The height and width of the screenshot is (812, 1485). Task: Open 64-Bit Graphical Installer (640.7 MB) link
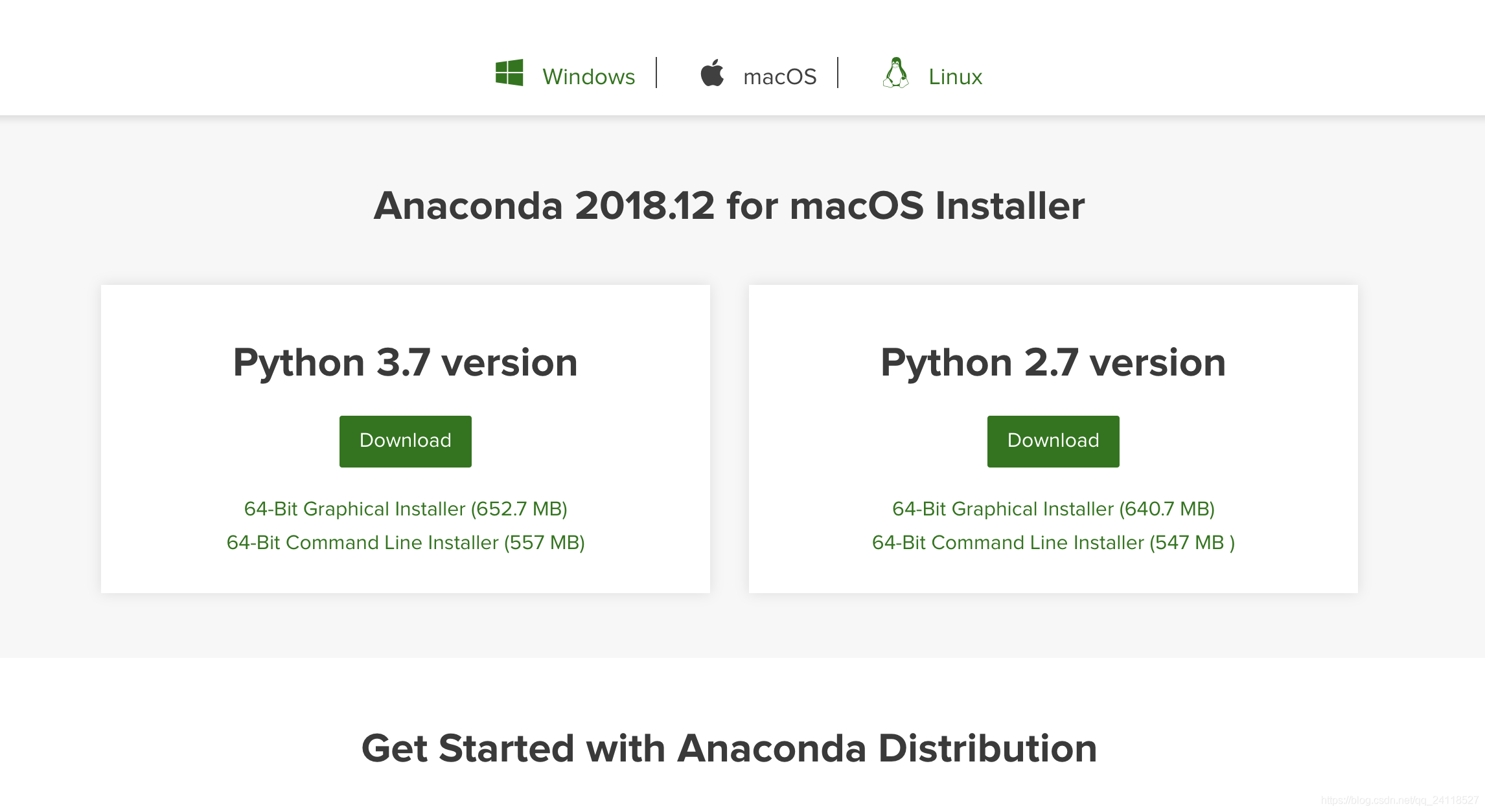(x=1053, y=509)
